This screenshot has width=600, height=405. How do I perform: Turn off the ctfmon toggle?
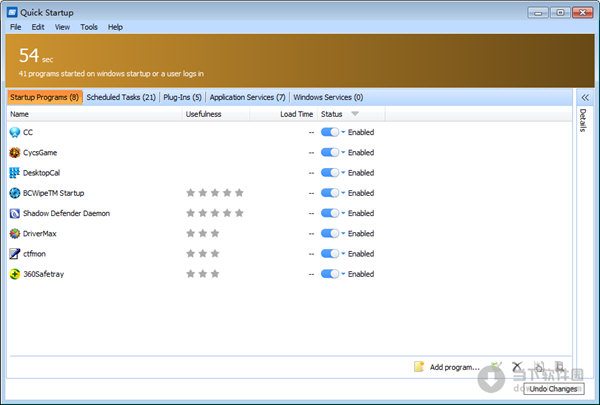click(x=330, y=254)
